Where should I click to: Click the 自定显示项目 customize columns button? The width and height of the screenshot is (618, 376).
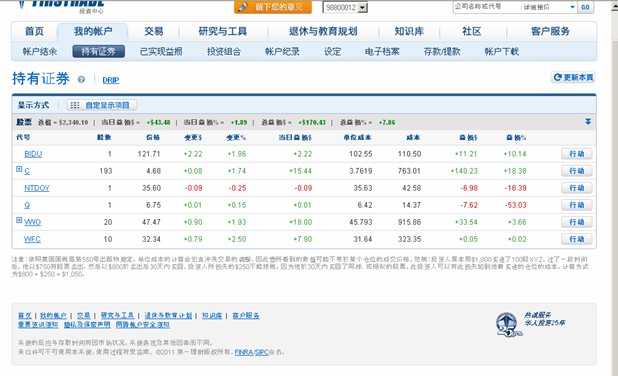tap(102, 105)
